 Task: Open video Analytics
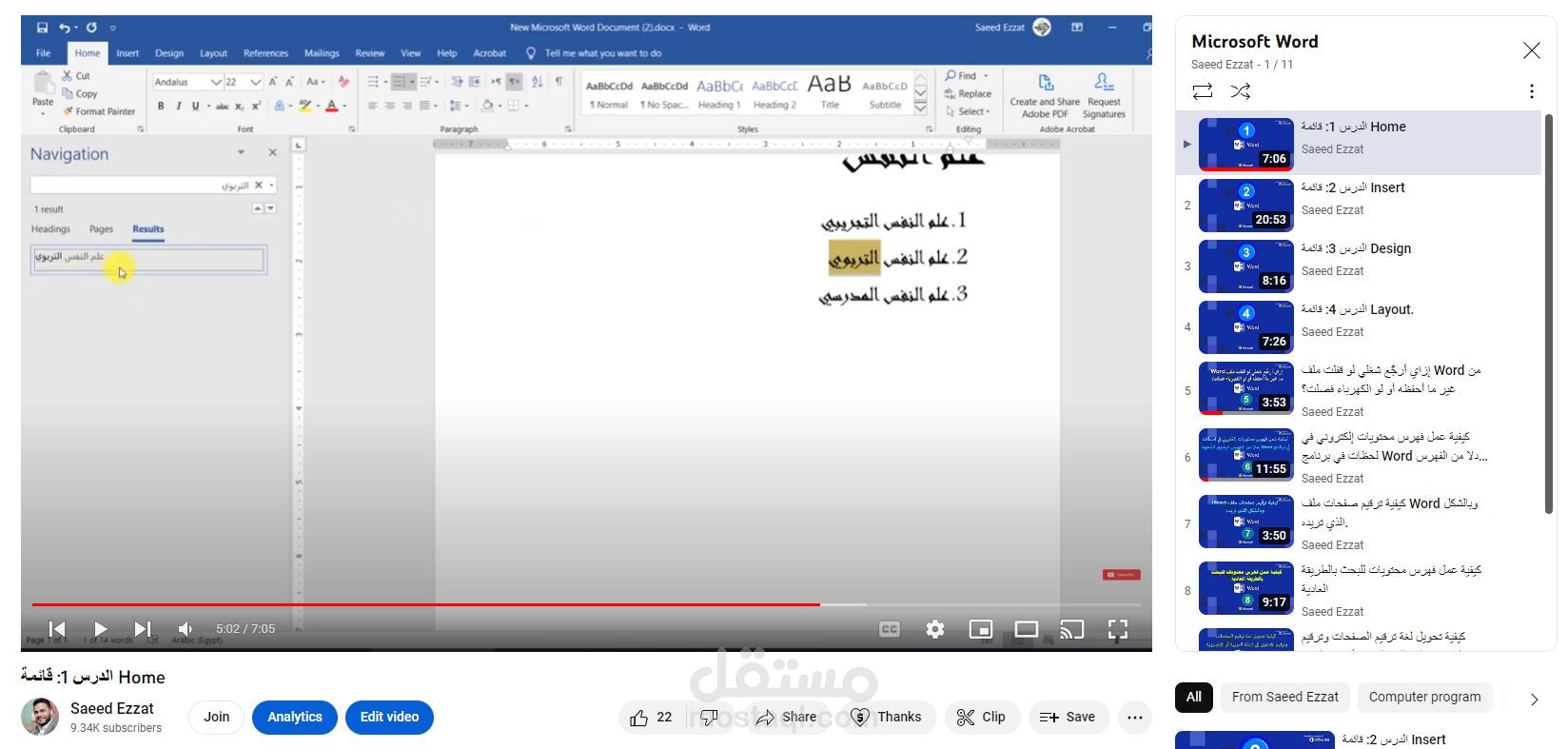tap(295, 718)
